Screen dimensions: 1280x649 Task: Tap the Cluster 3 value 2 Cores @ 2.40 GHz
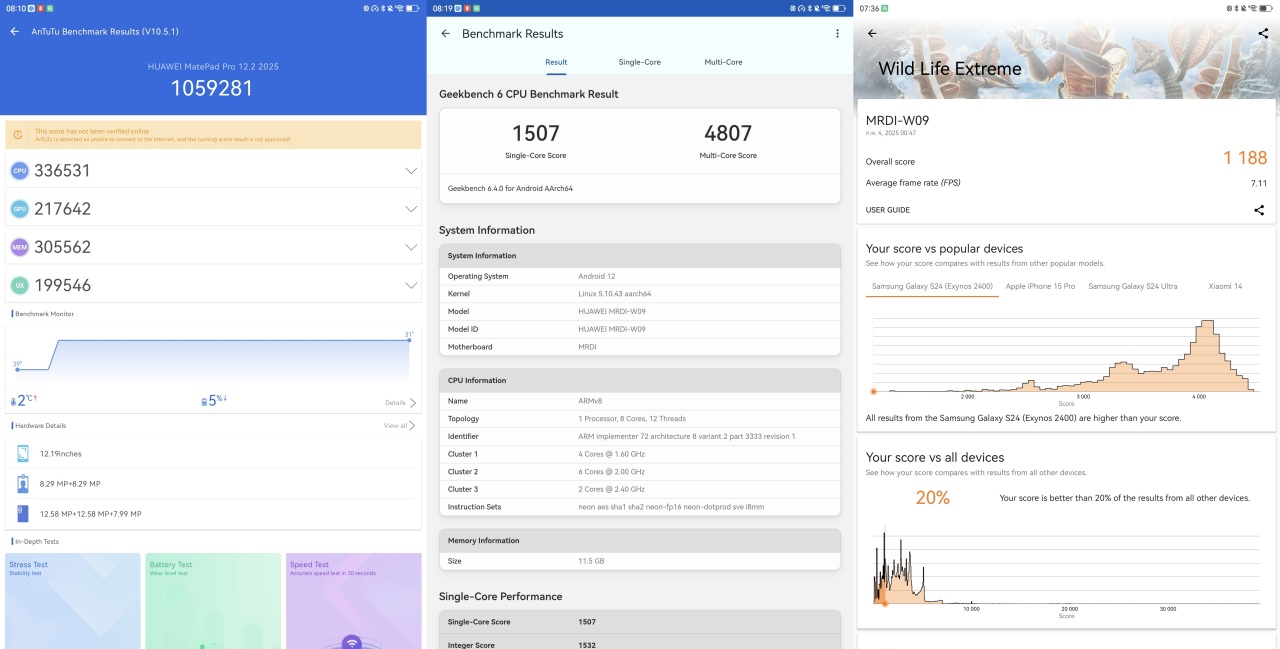coord(611,489)
